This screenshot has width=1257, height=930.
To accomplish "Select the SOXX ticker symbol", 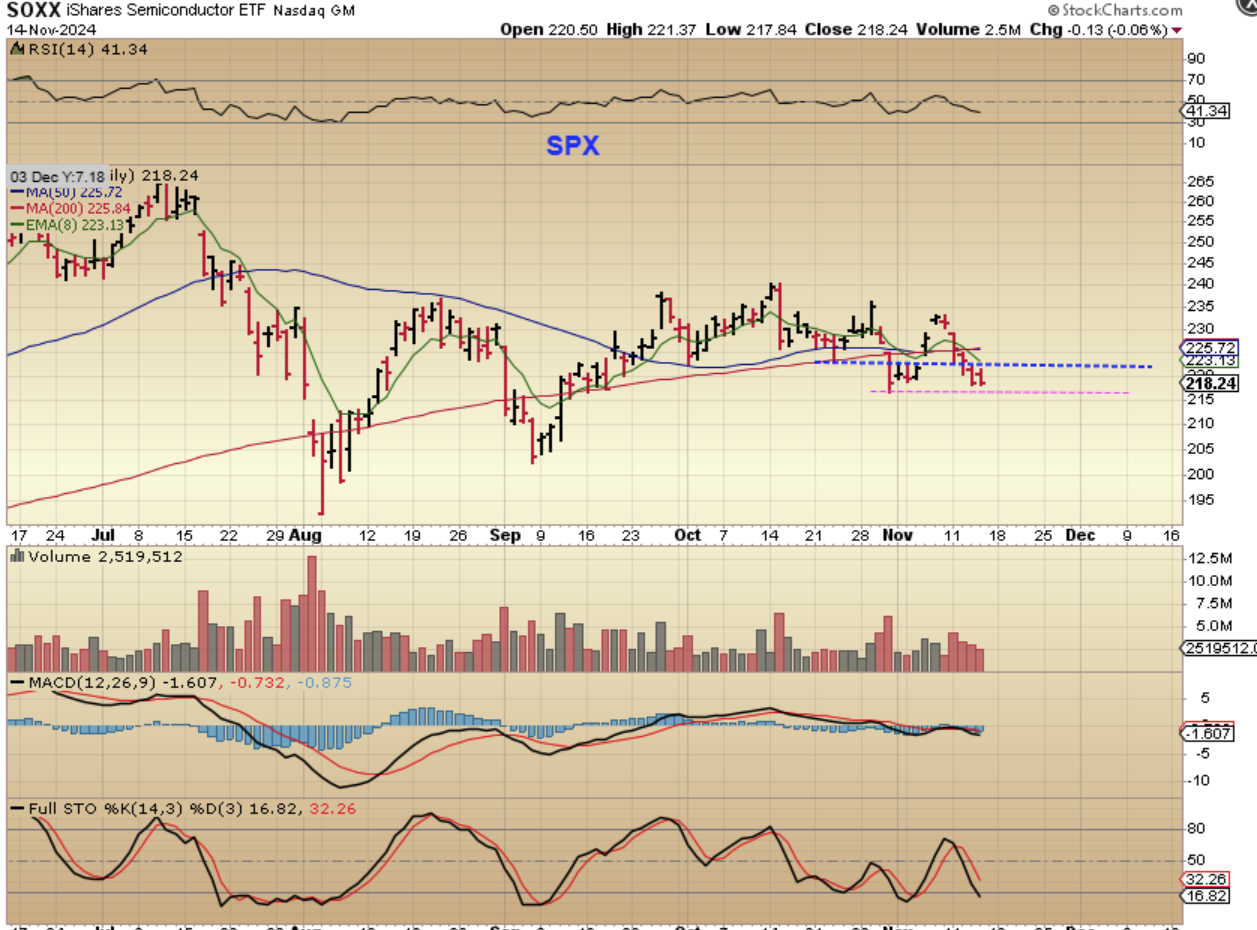I will [34, 10].
